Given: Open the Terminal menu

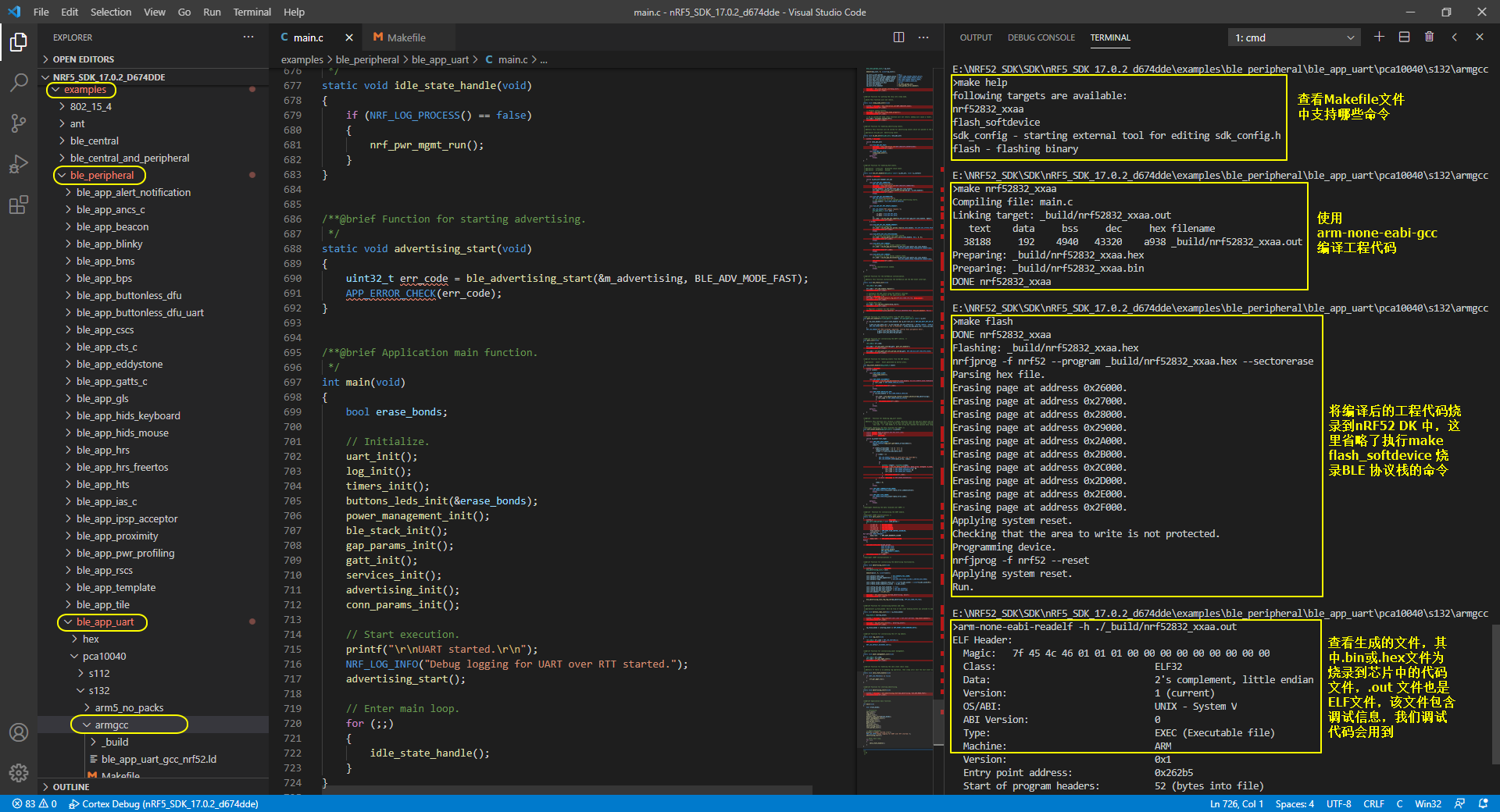Looking at the screenshot, I should coord(252,12).
